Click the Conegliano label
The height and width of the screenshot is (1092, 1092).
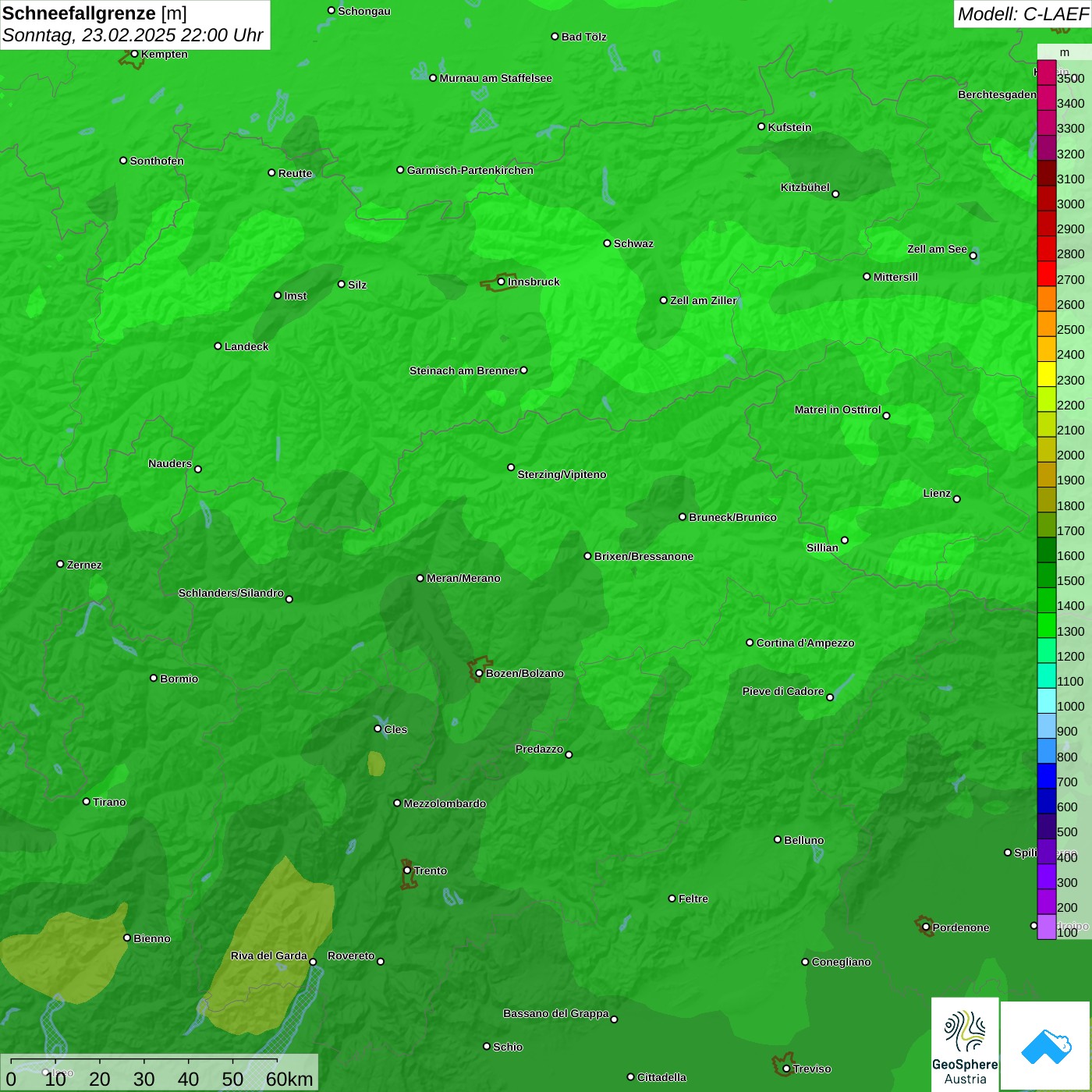(x=841, y=962)
